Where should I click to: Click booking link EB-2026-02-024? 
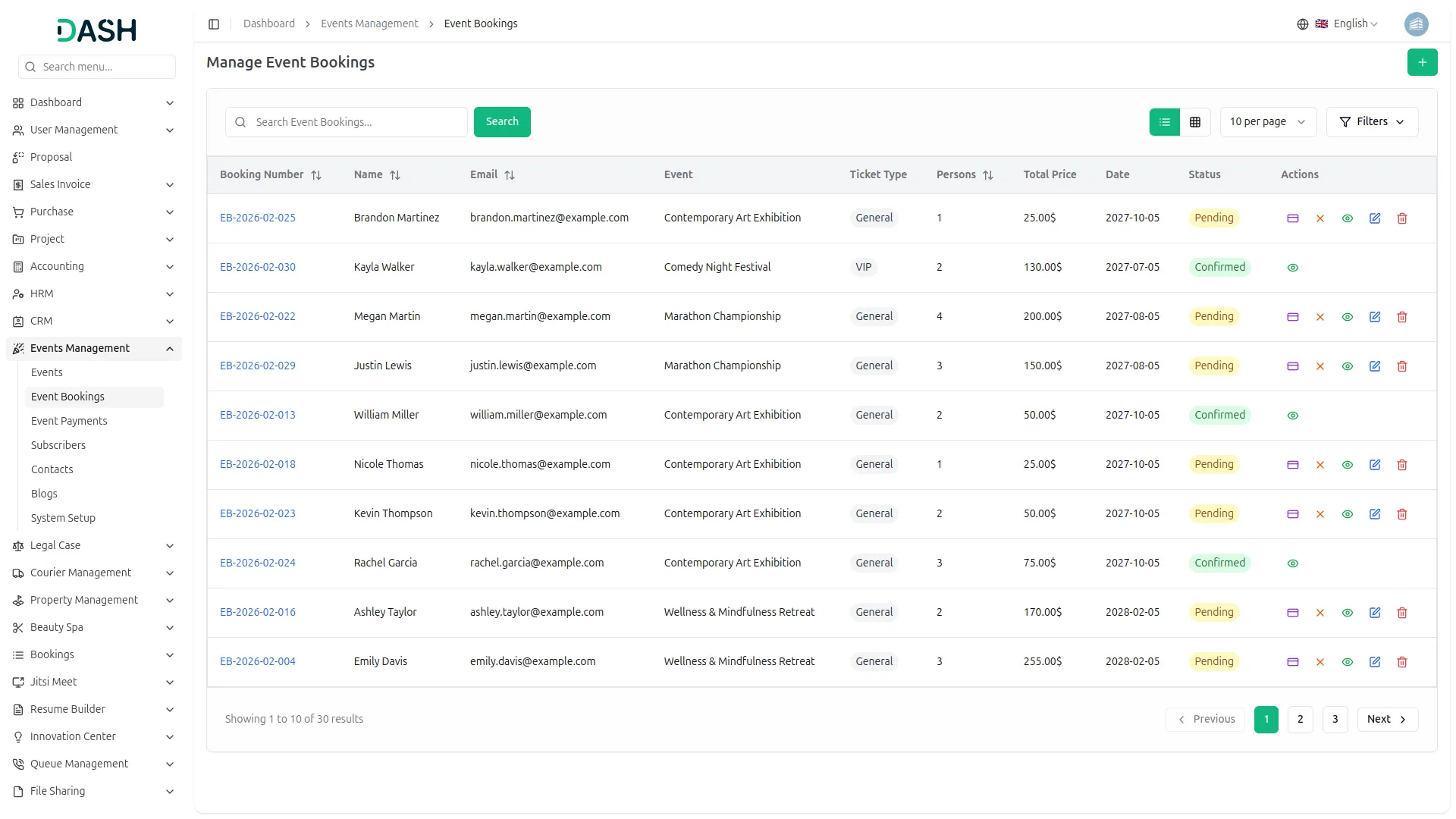point(258,563)
